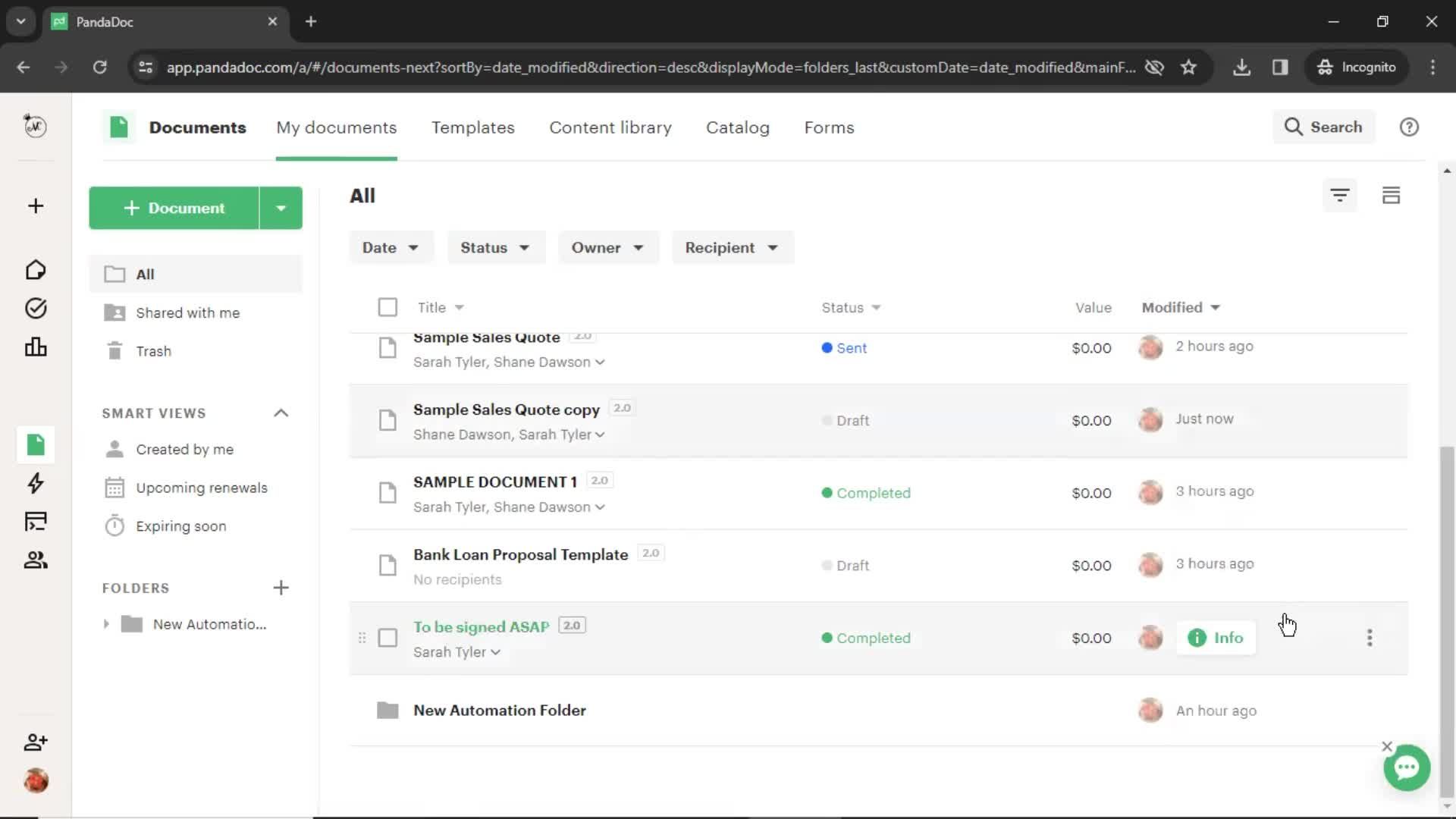This screenshot has width=1456, height=819.
Task: Open browser downloads icon
Action: (x=1241, y=67)
